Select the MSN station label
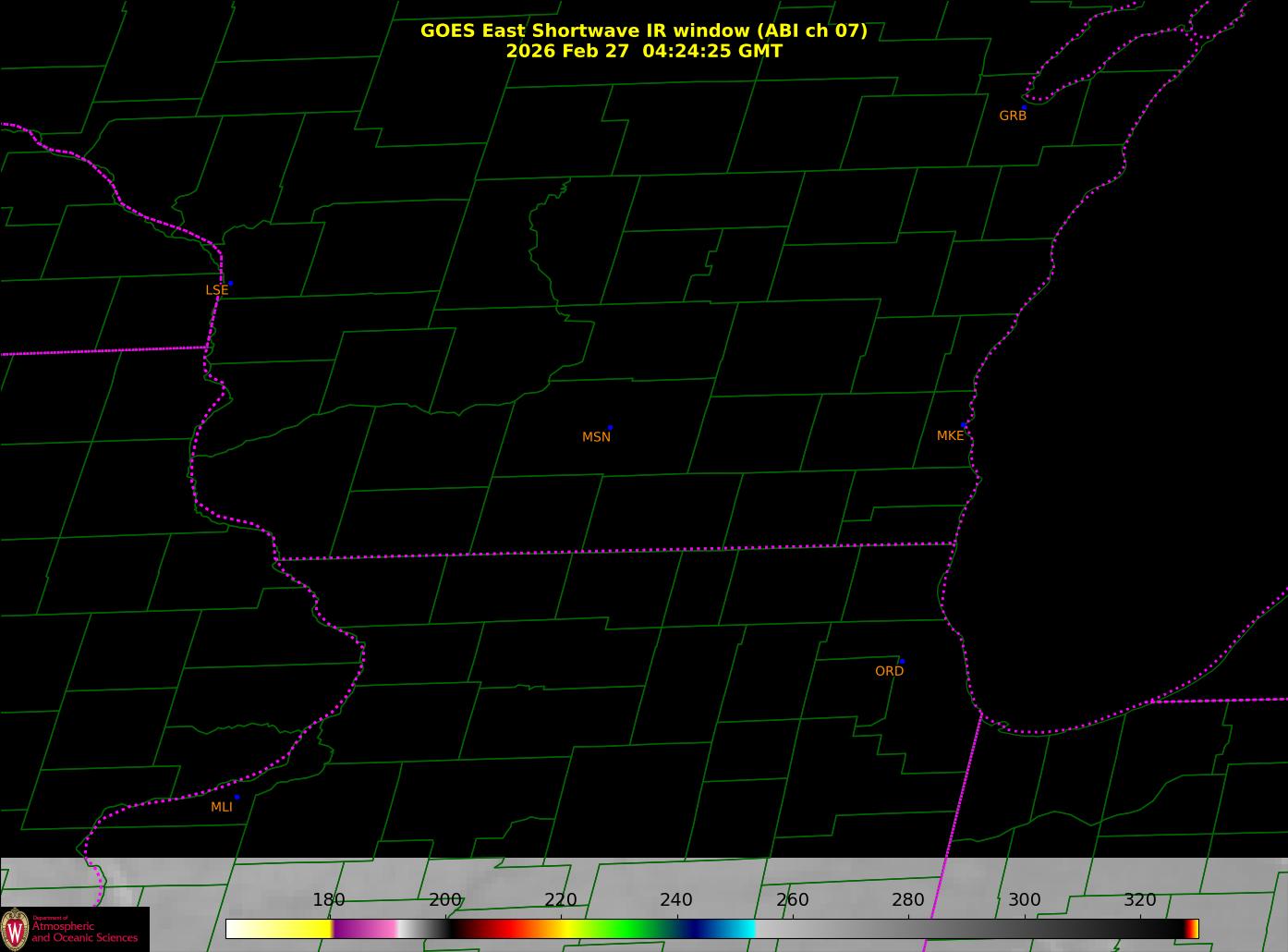Screen dimensions: 1288x952 pos(596,437)
